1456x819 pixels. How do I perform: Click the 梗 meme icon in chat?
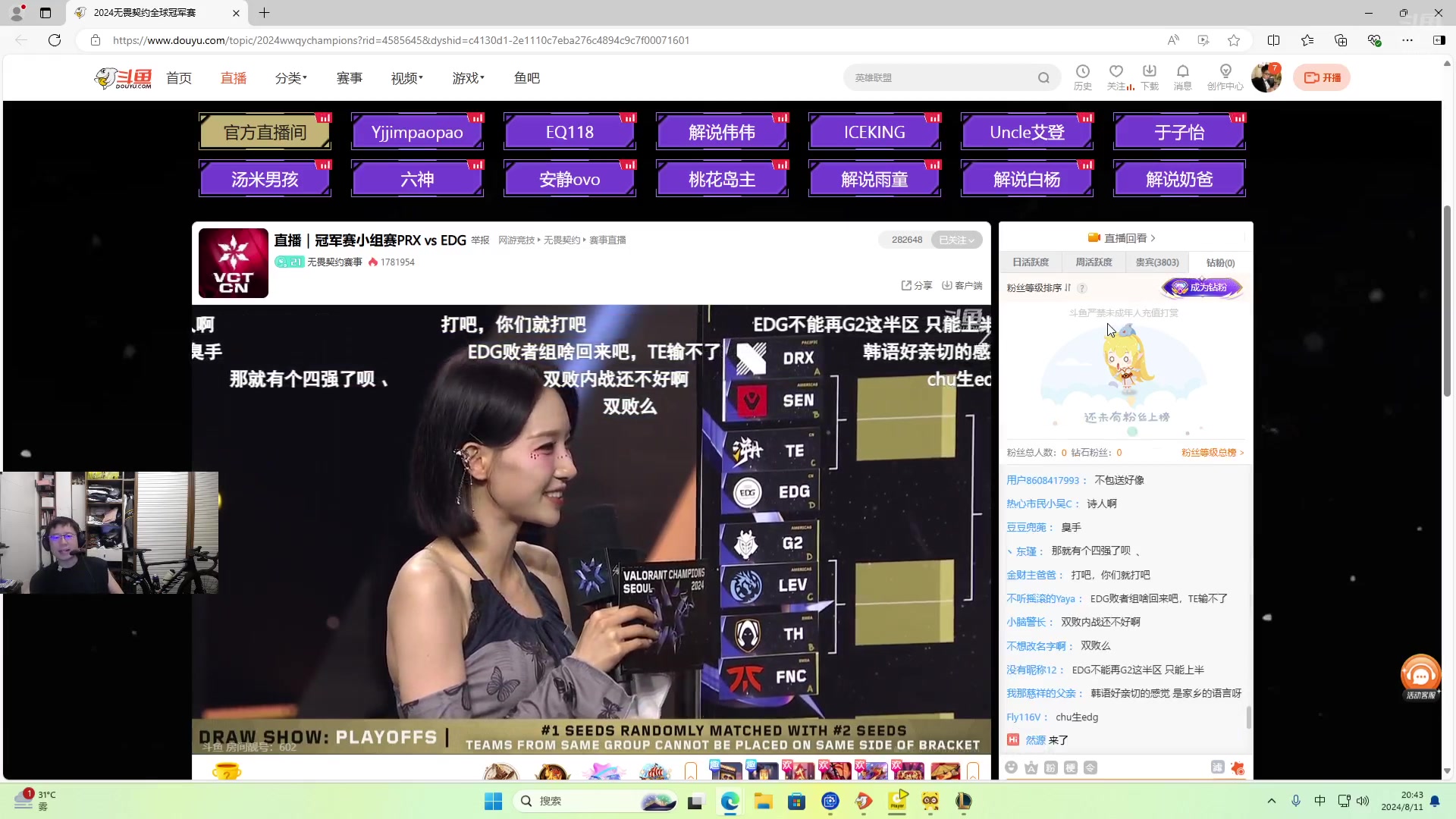point(1070,767)
